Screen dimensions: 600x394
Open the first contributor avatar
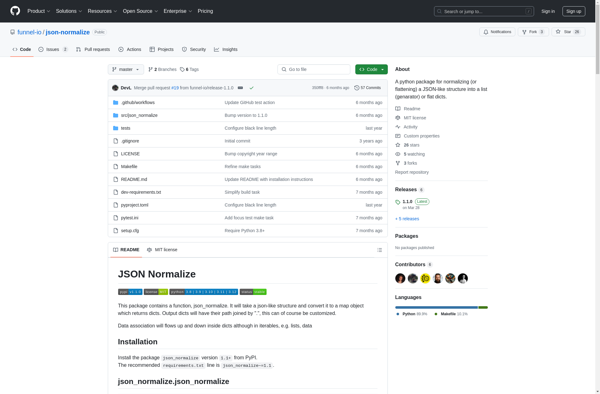click(x=400, y=278)
